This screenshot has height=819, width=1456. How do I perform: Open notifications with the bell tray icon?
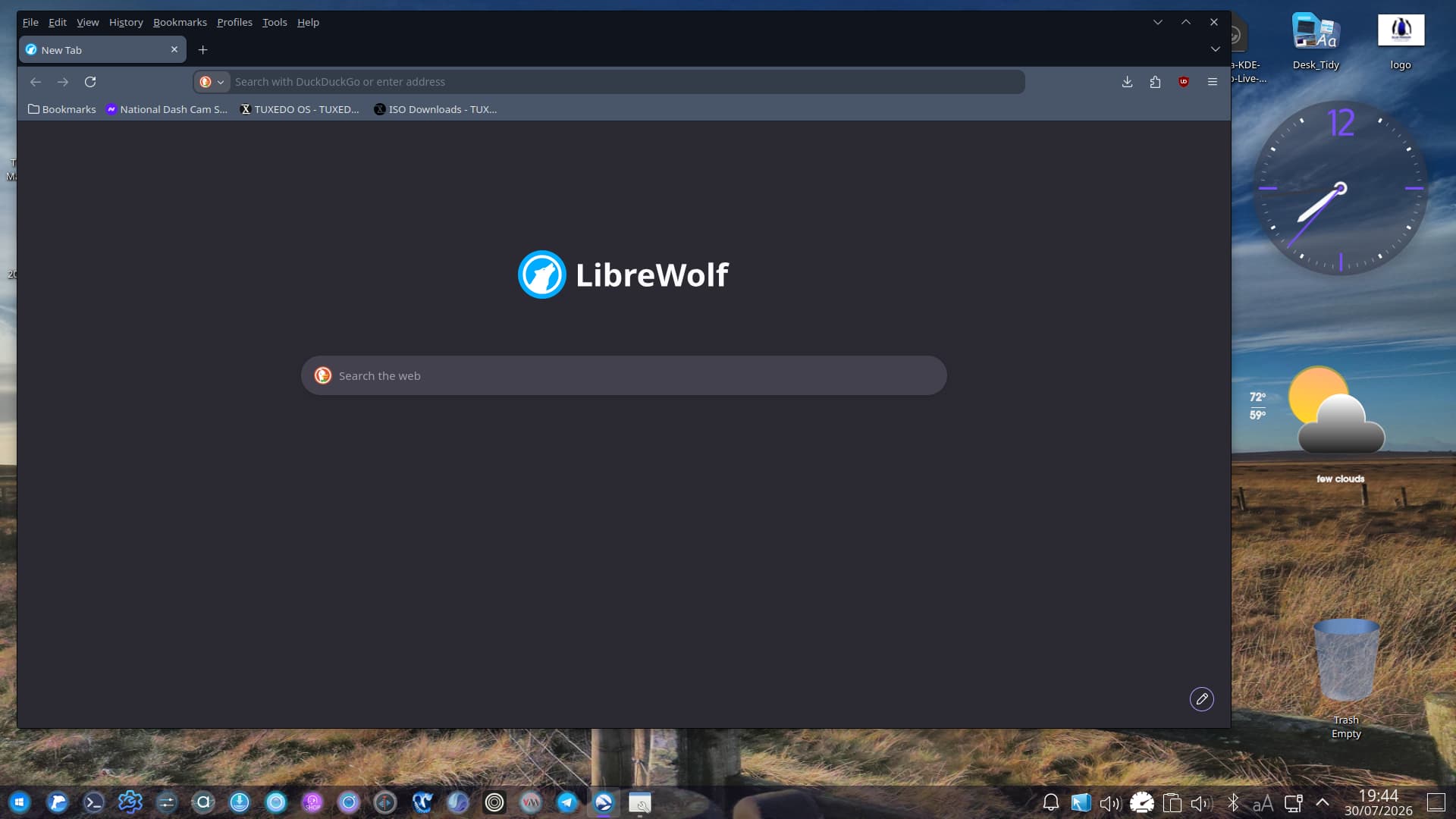(x=1051, y=802)
